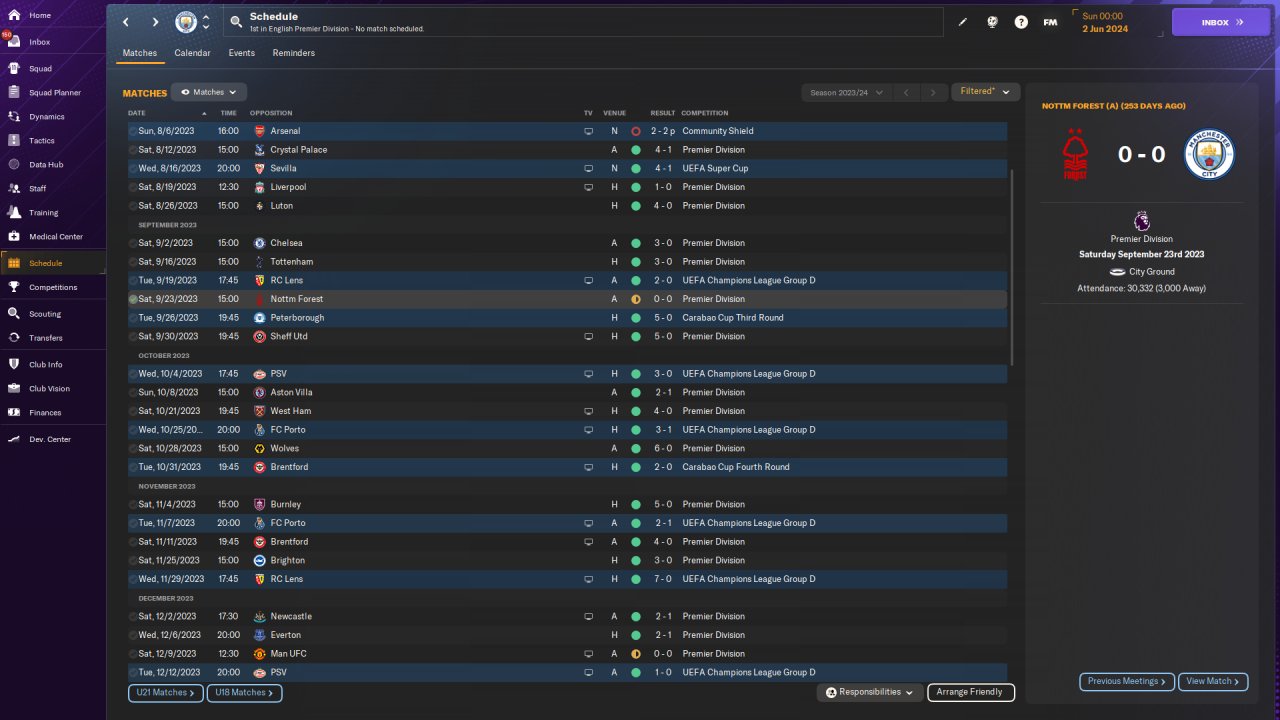
Task: Open the Aston Villa opposition link
Action: click(291, 392)
